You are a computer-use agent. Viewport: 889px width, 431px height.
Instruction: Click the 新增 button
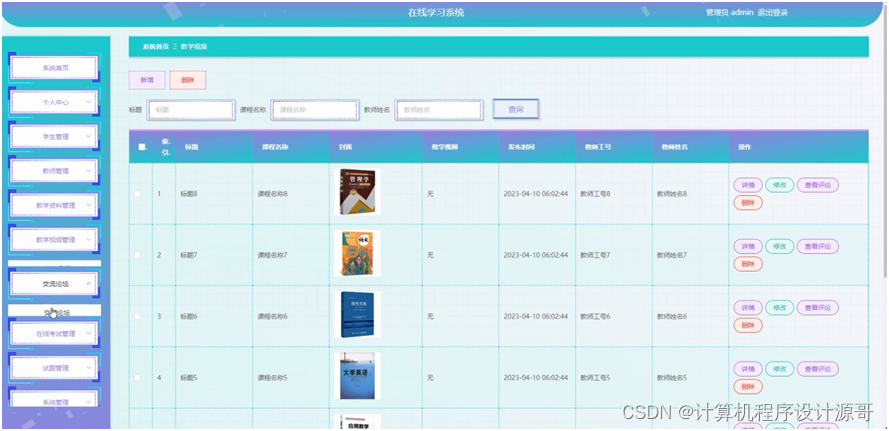(147, 80)
